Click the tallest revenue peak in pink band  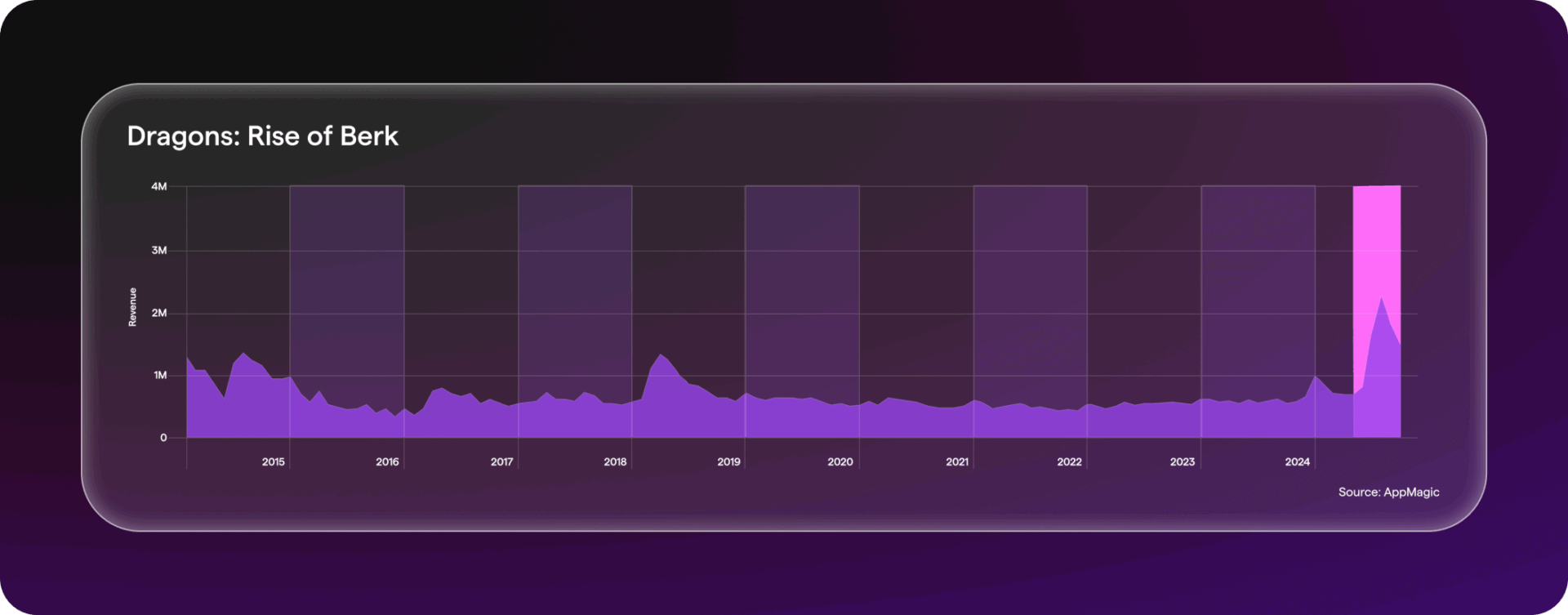tap(1381, 297)
